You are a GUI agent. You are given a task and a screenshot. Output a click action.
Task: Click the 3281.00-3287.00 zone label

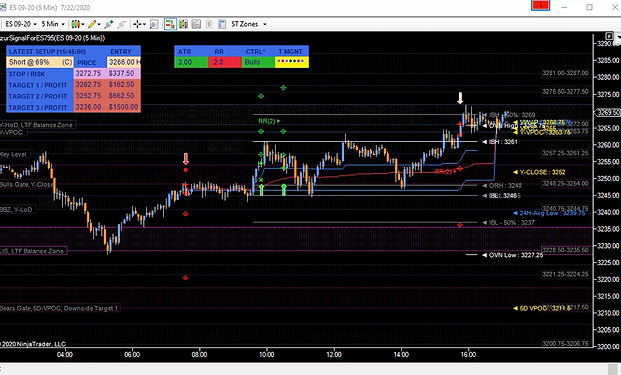pos(565,73)
